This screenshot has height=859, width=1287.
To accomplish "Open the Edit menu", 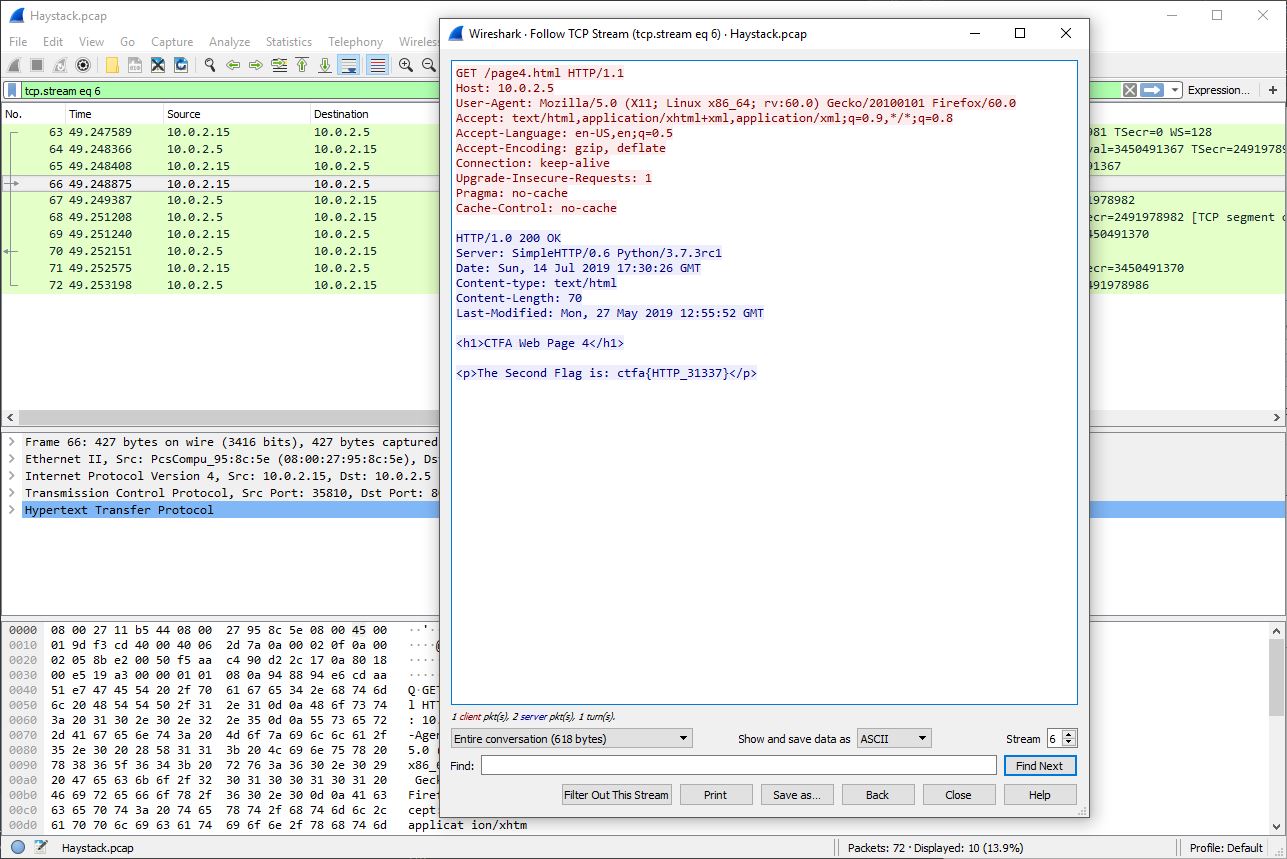I will pyautogui.click(x=53, y=42).
